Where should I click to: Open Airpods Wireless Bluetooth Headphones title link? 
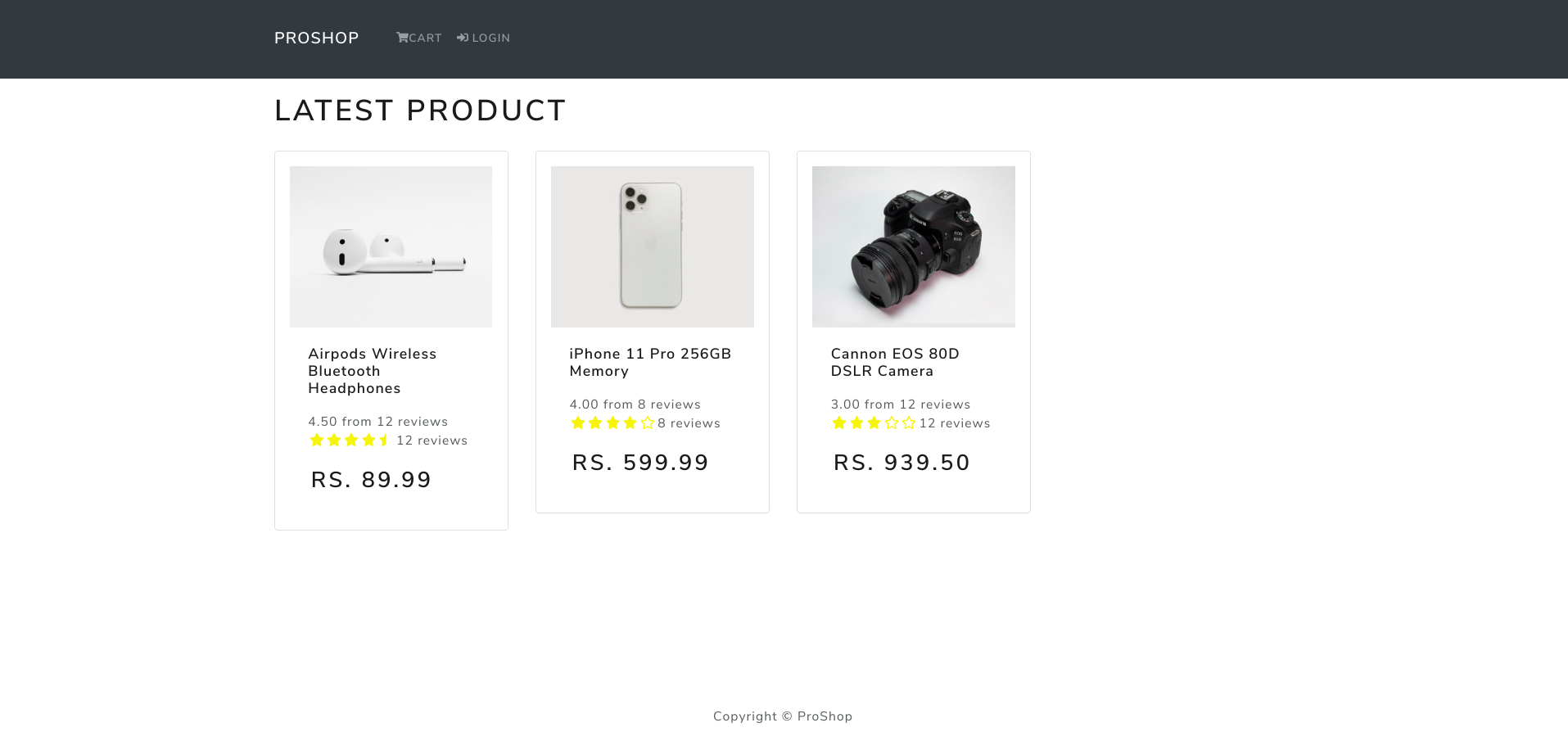click(x=372, y=371)
